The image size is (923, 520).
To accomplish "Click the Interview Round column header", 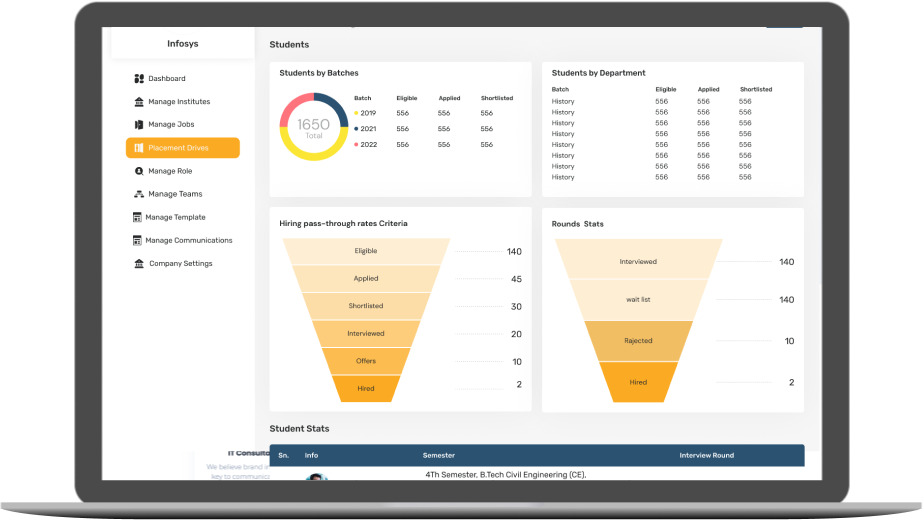I will (x=706, y=455).
